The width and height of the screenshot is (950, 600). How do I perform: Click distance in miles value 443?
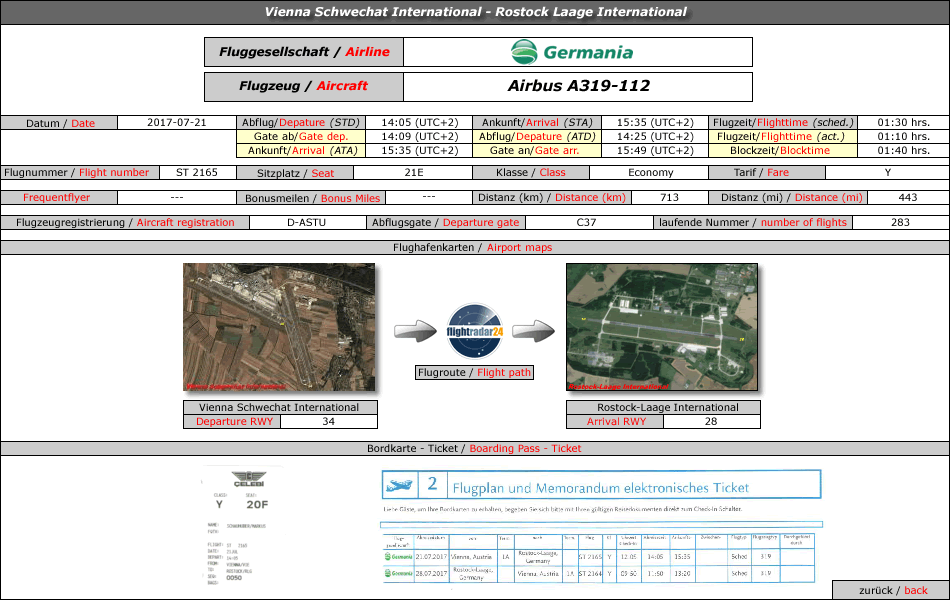click(908, 198)
